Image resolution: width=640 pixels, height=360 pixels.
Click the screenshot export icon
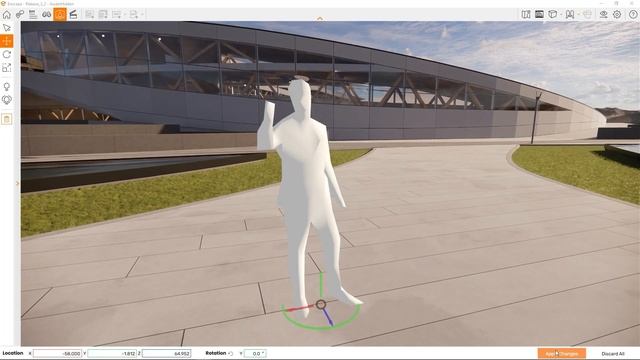click(x=90, y=15)
